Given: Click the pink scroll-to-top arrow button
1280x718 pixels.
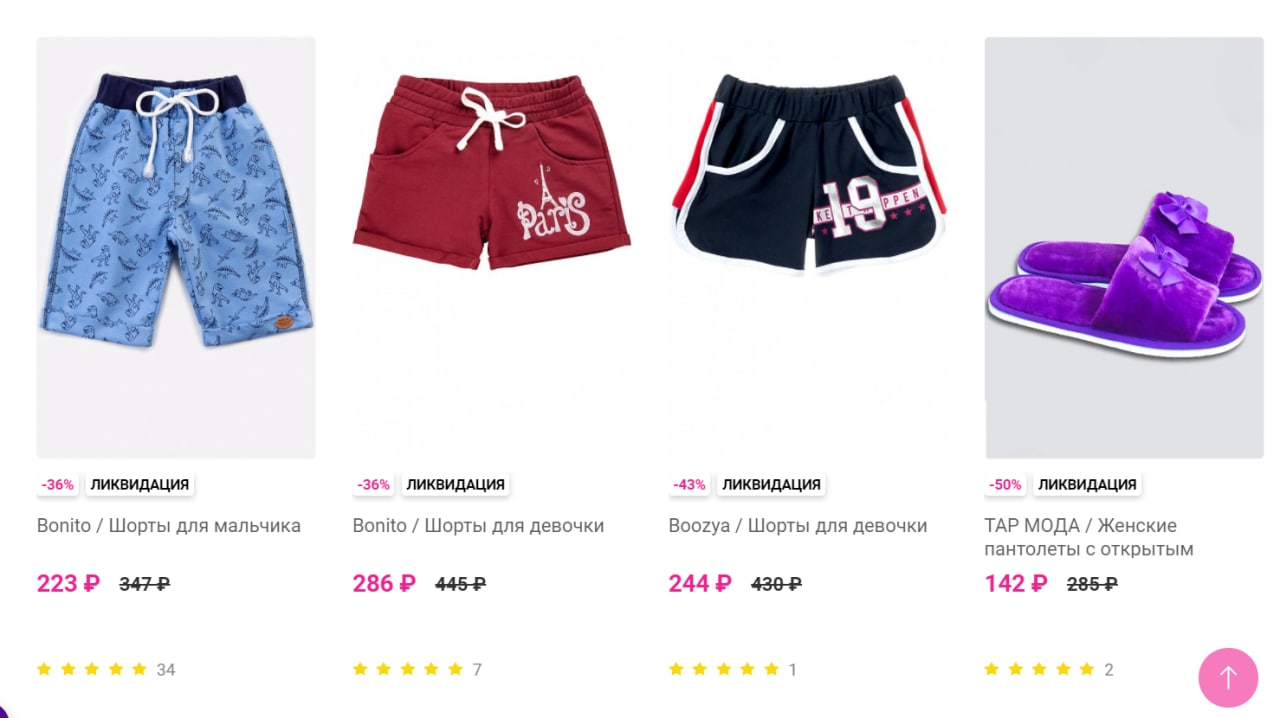Looking at the screenshot, I should coord(1228,678).
